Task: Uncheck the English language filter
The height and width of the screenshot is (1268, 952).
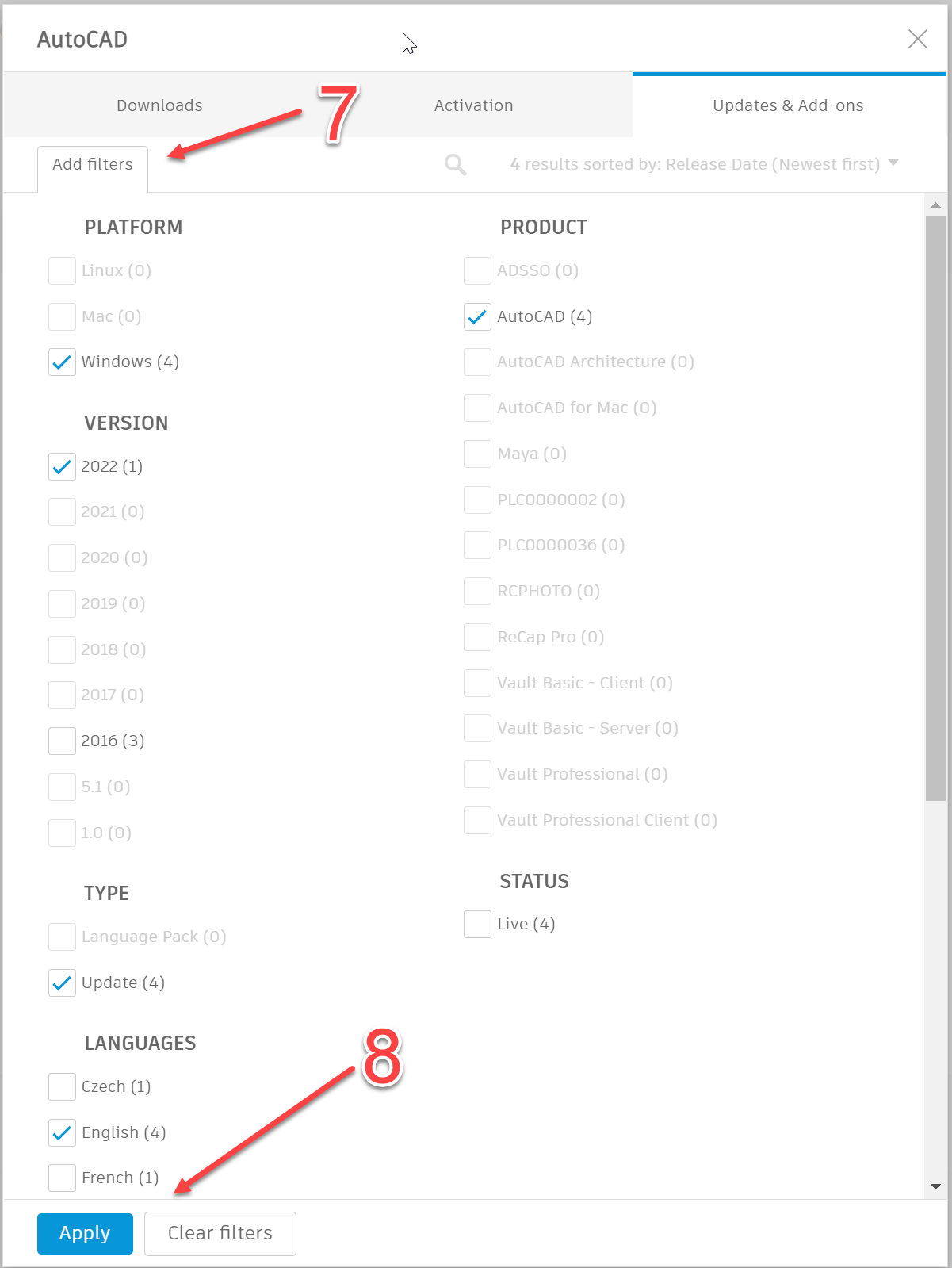Action: pyautogui.click(x=62, y=1133)
